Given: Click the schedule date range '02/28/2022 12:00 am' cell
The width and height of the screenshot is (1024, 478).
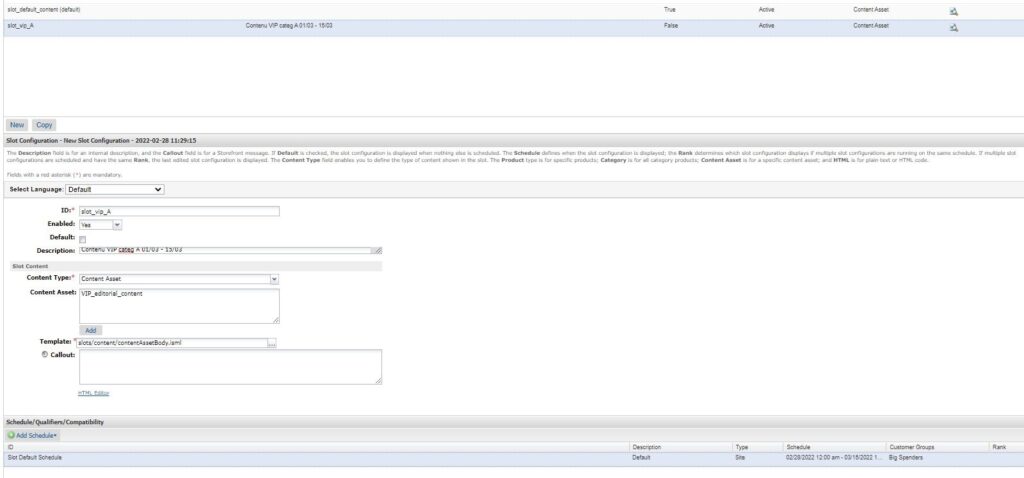Looking at the screenshot, I should pos(834,458).
